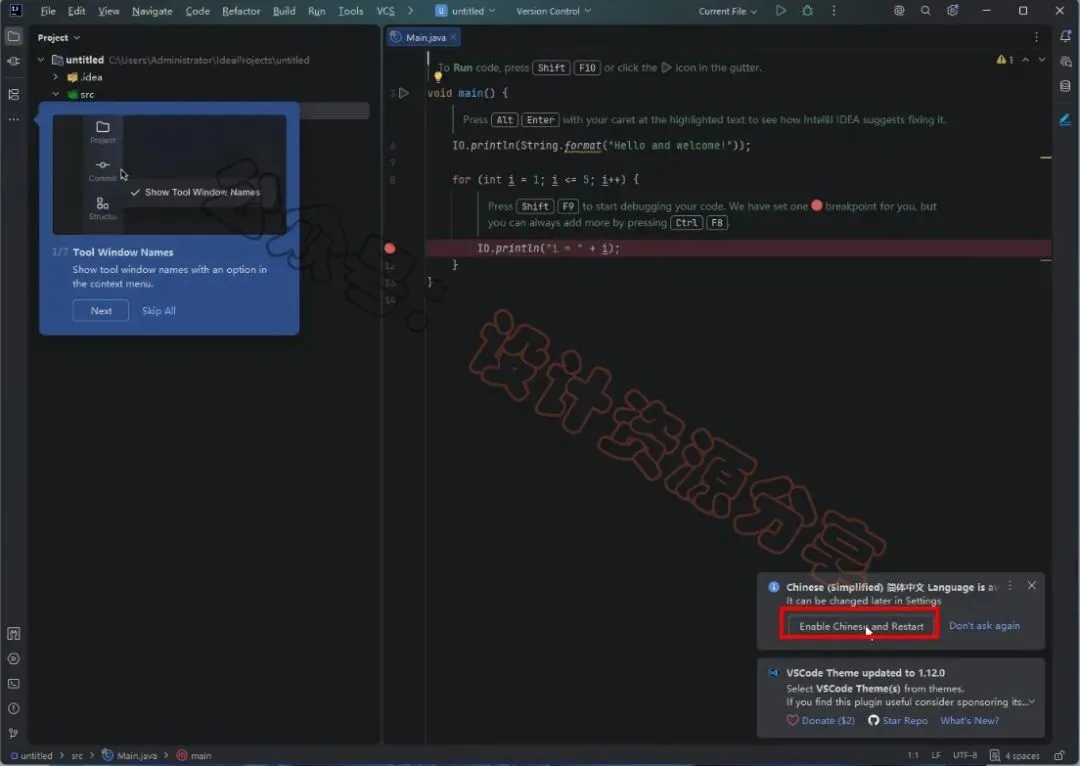1080x766 pixels.
Task: Open Database tool window icon
Action: [1066, 86]
